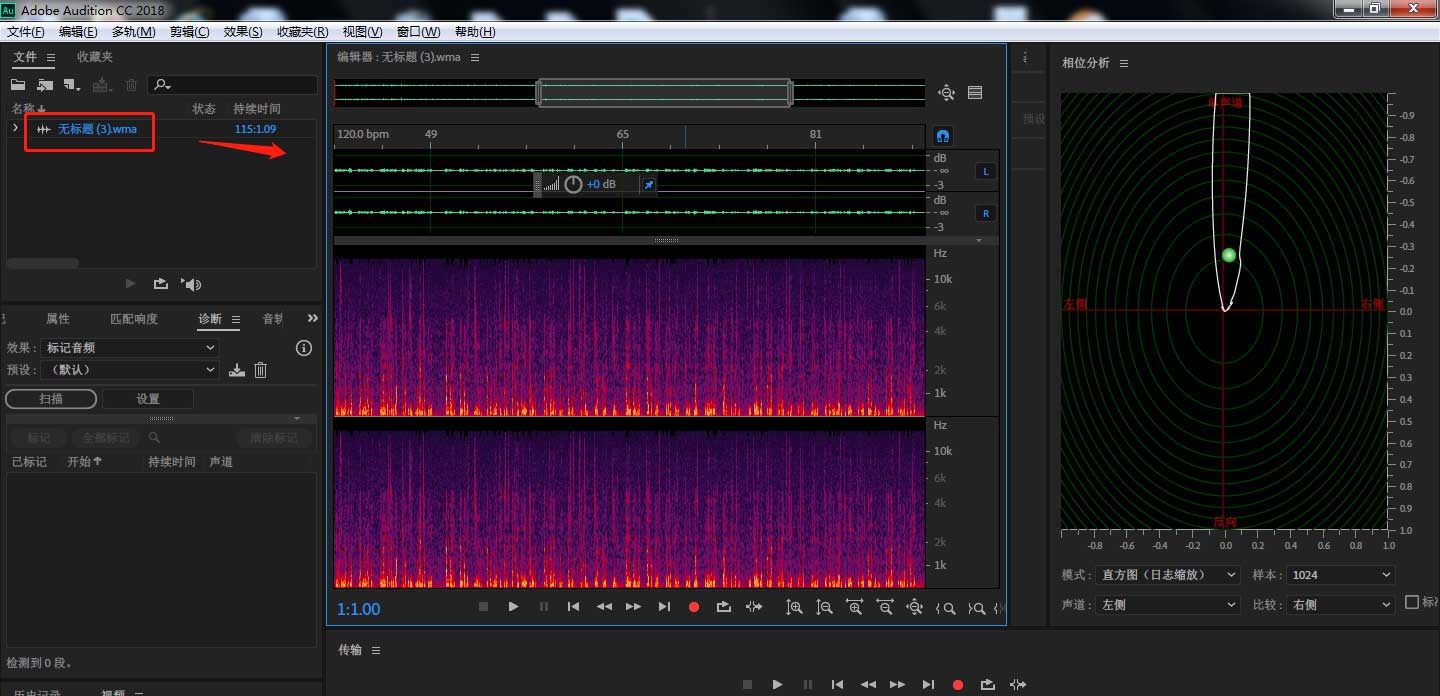
Task: Click the 扫描 button
Action: (51, 399)
